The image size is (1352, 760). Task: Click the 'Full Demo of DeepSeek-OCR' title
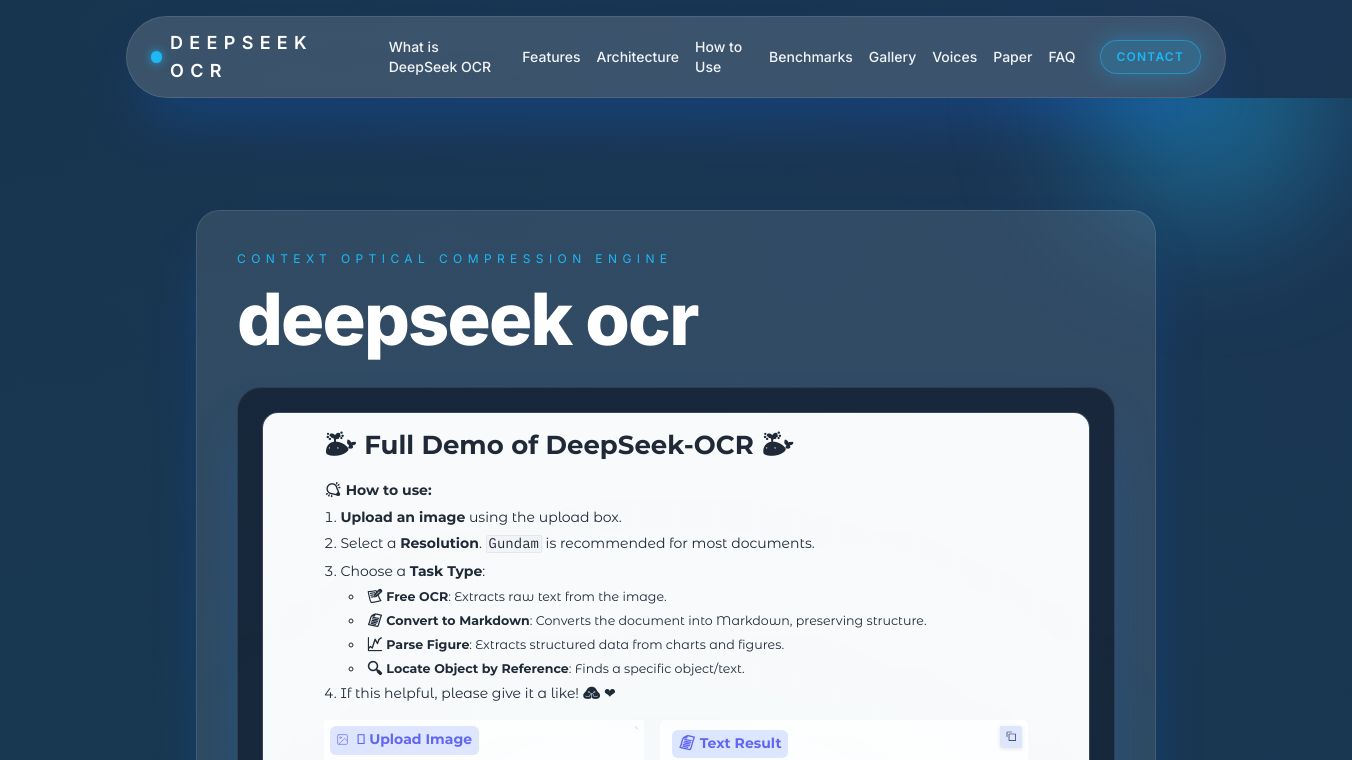tap(559, 445)
